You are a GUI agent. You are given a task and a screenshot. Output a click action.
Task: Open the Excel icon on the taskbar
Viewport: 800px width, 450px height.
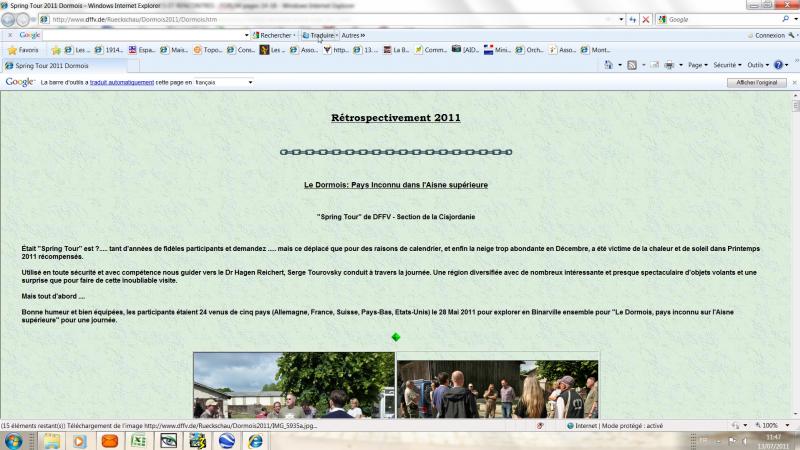138,441
